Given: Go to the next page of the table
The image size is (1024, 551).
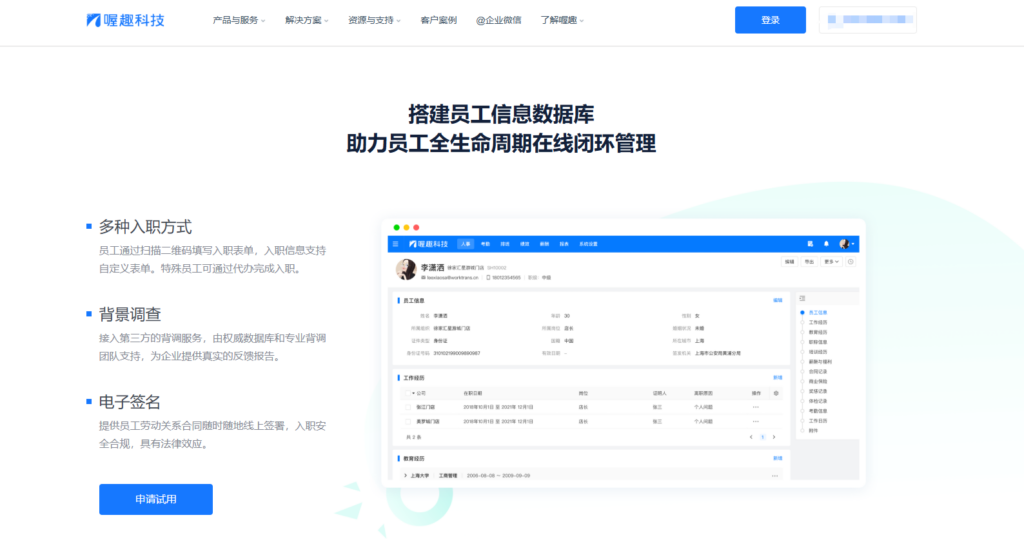Looking at the screenshot, I should (774, 437).
